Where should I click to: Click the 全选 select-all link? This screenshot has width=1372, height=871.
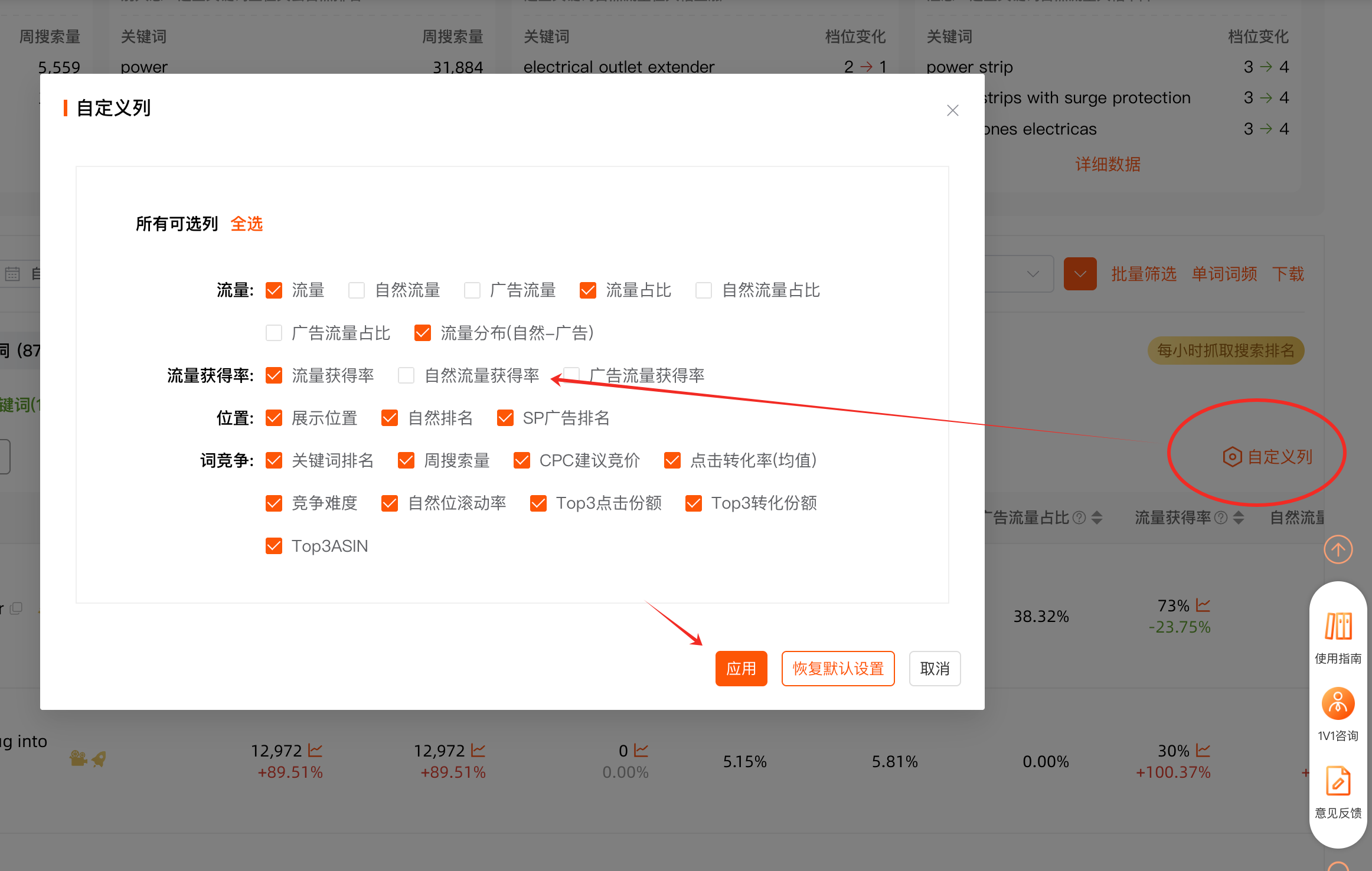coord(246,224)
